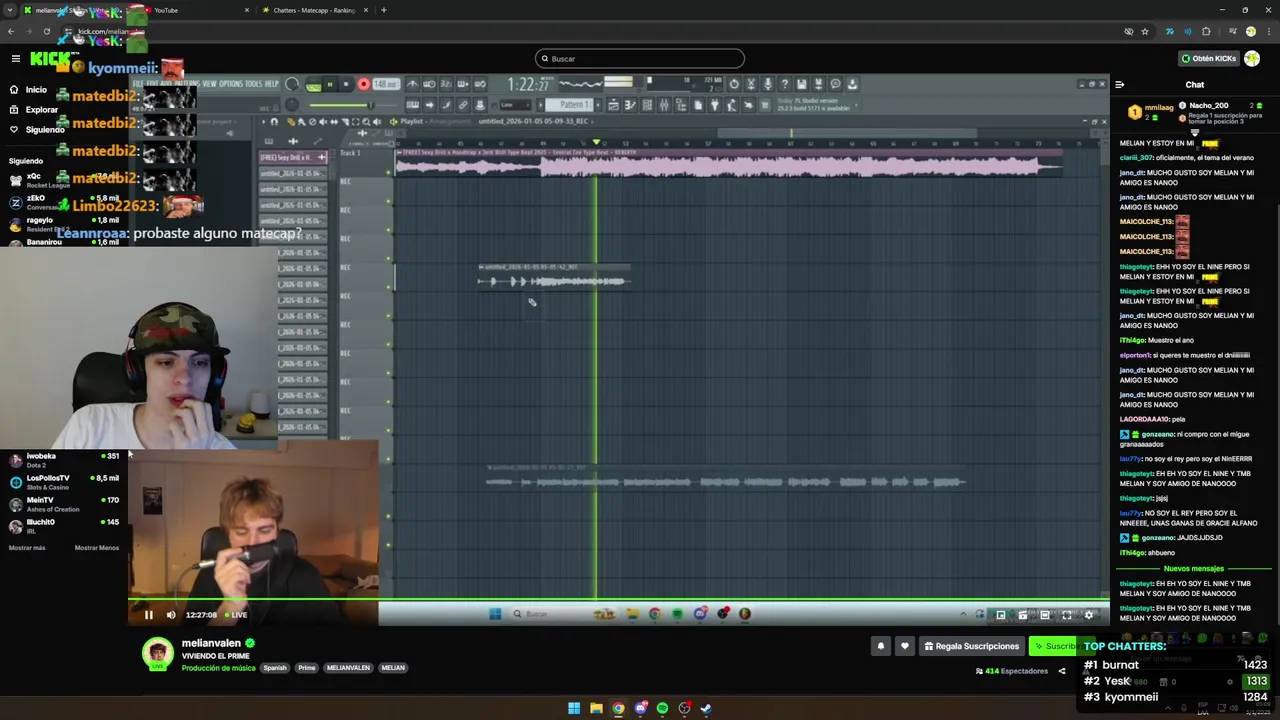The image size is (1280, 720).
Task: Click Nuevos mensajes in chat
Action: pyautogui.click(x=1193, y=569)
